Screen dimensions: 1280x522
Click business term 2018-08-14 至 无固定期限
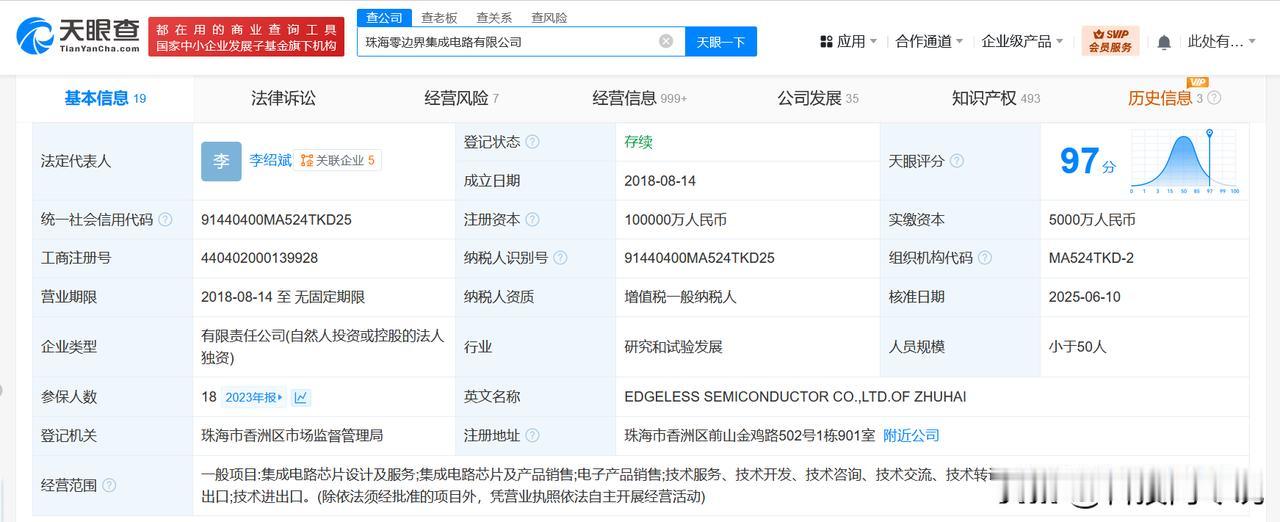tap(283, 297)
